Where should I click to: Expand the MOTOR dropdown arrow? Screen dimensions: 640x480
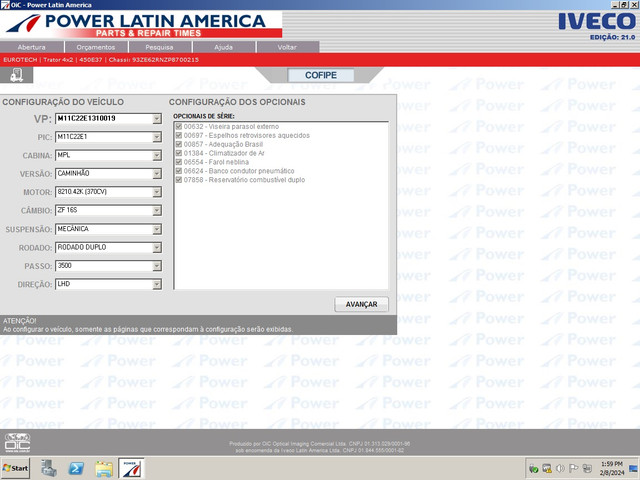click(x=157, y=192)
